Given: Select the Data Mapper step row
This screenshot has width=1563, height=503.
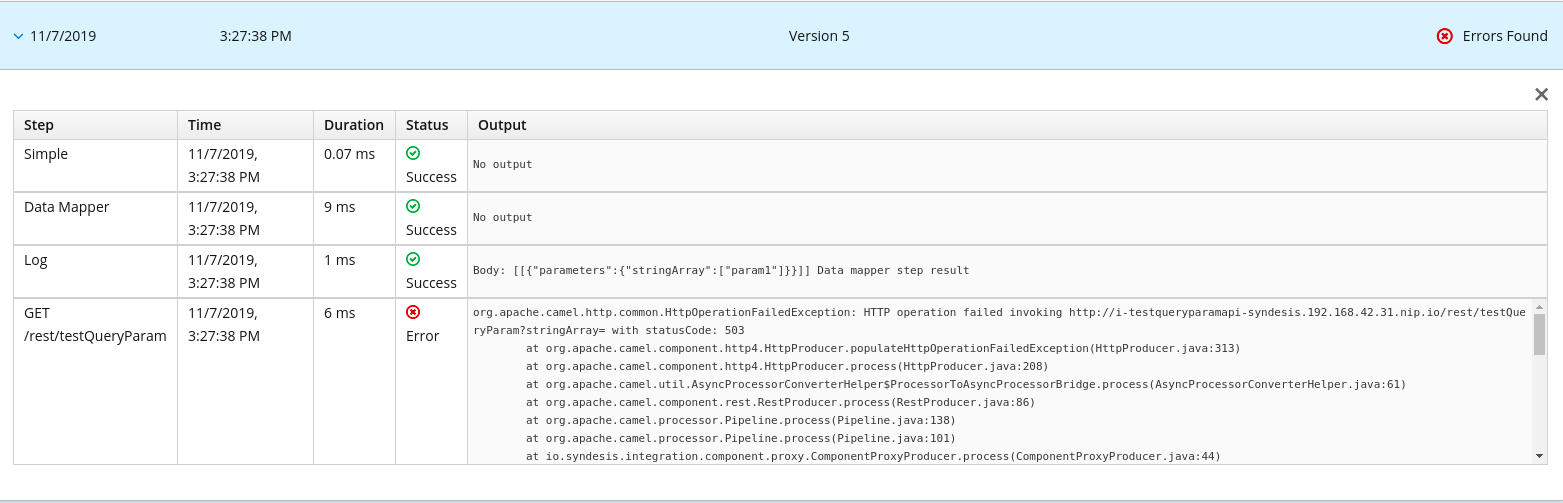Looking at the screenshot, I should coord(67,207).
